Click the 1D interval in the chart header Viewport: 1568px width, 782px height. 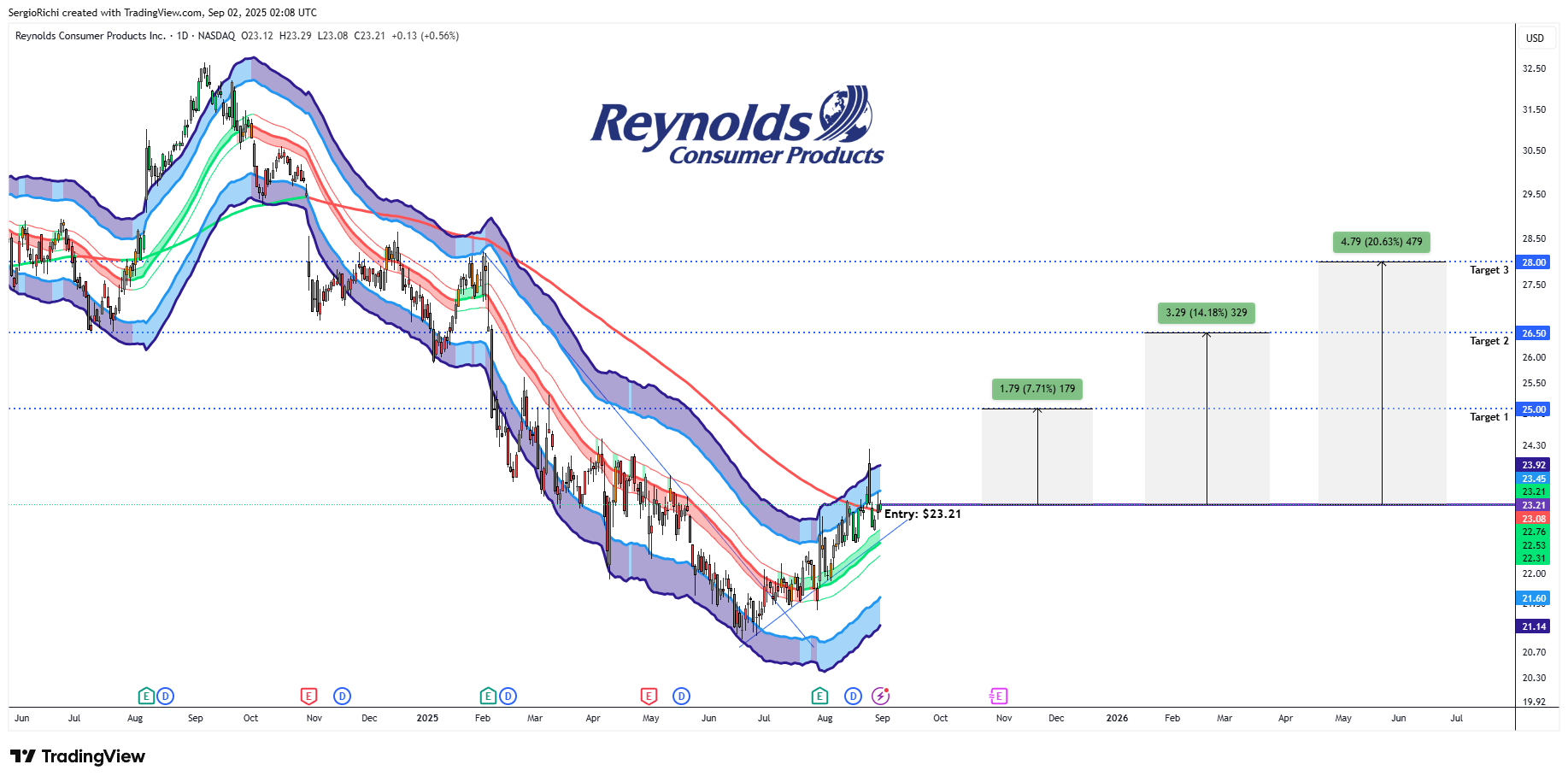pyautogui.click(x=182, y=36)
